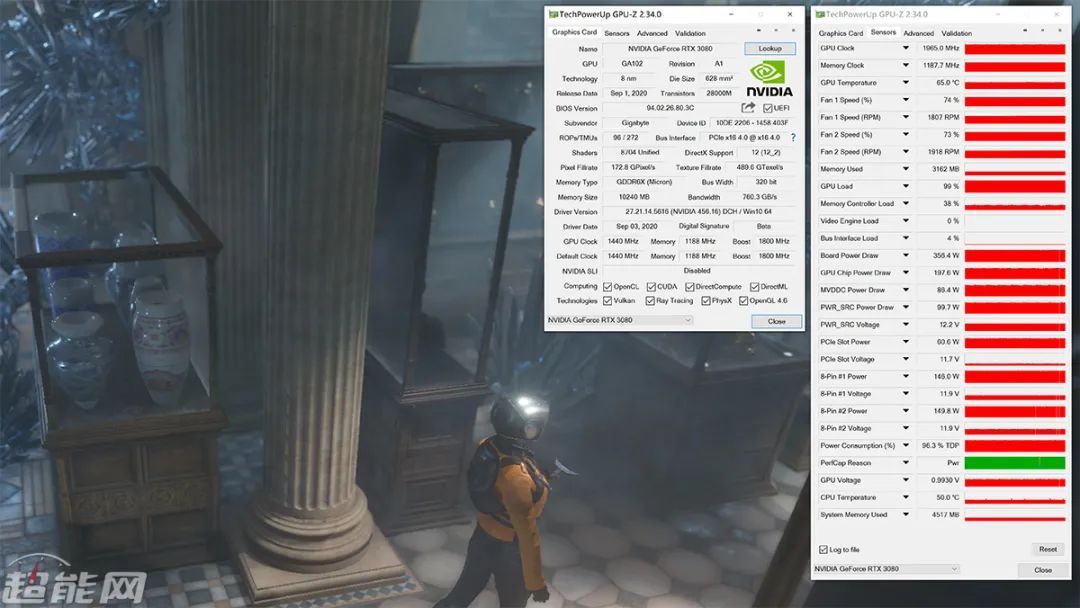Switch to Advanced tab in right window

(918, 33)
